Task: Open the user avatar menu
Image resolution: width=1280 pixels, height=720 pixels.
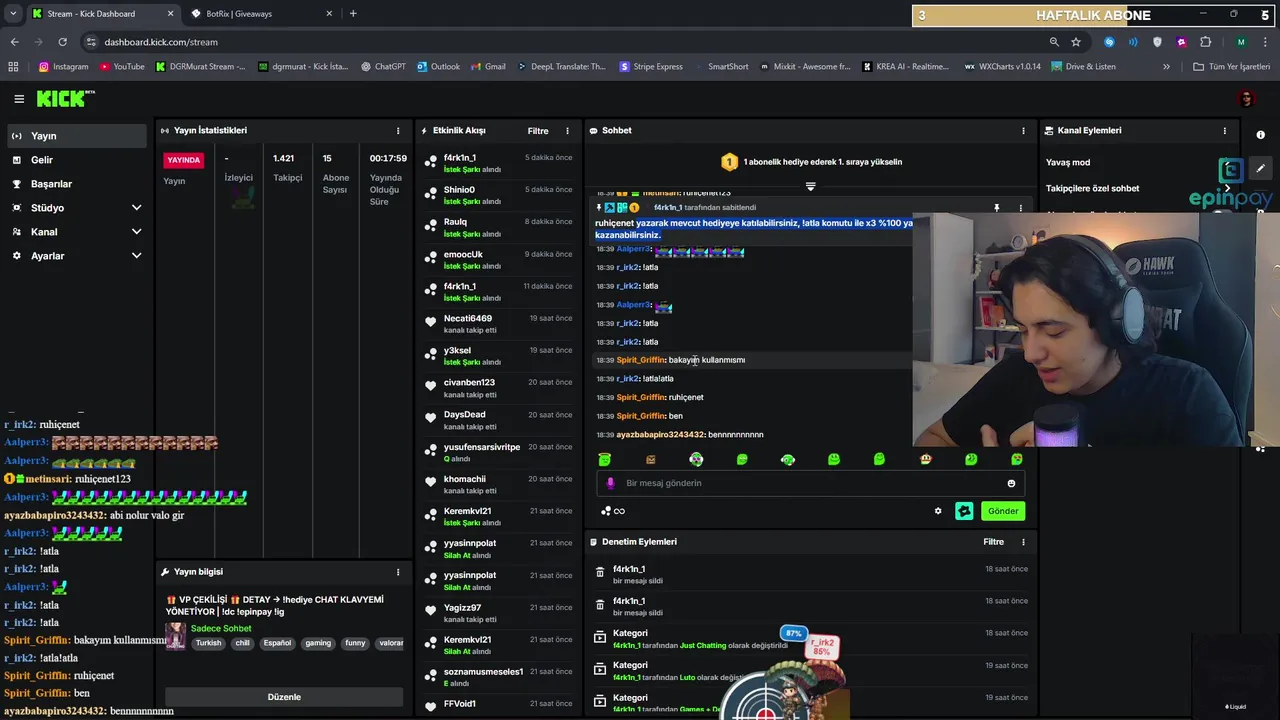Action: [x=1246, y=99]
